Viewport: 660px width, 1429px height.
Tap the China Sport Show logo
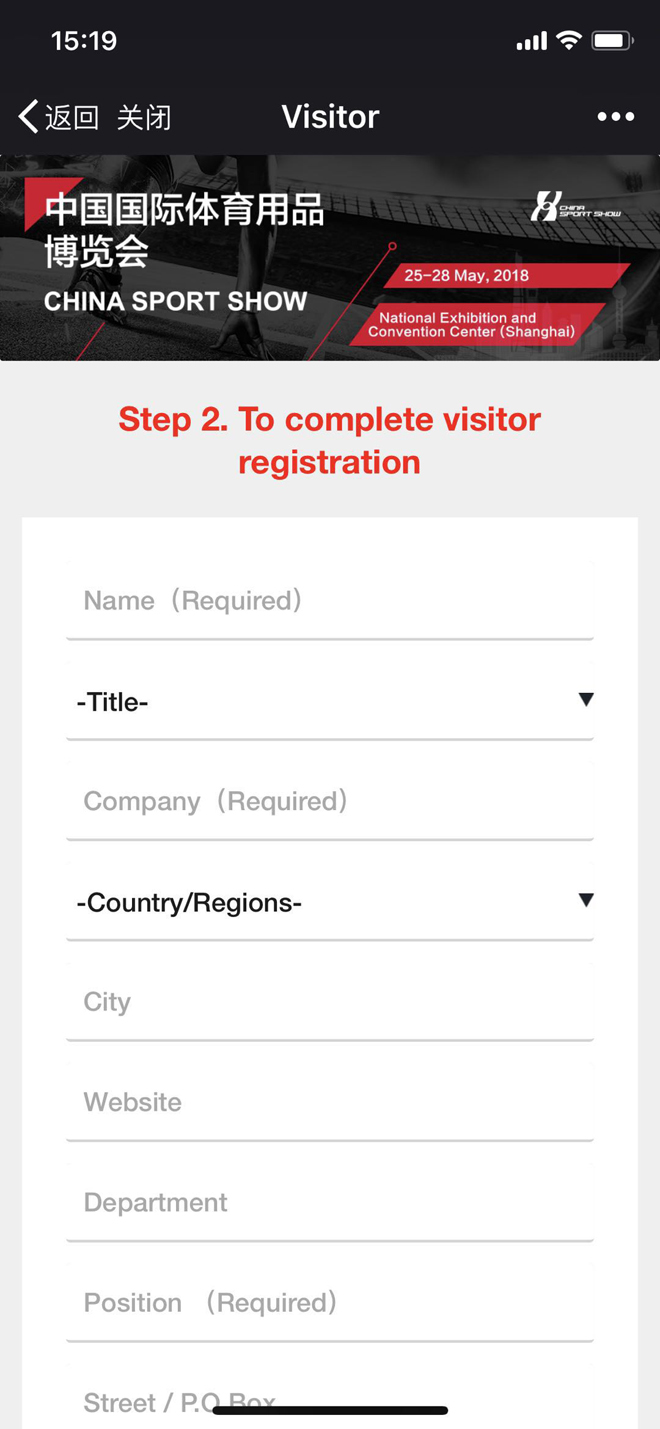[575, 207]
